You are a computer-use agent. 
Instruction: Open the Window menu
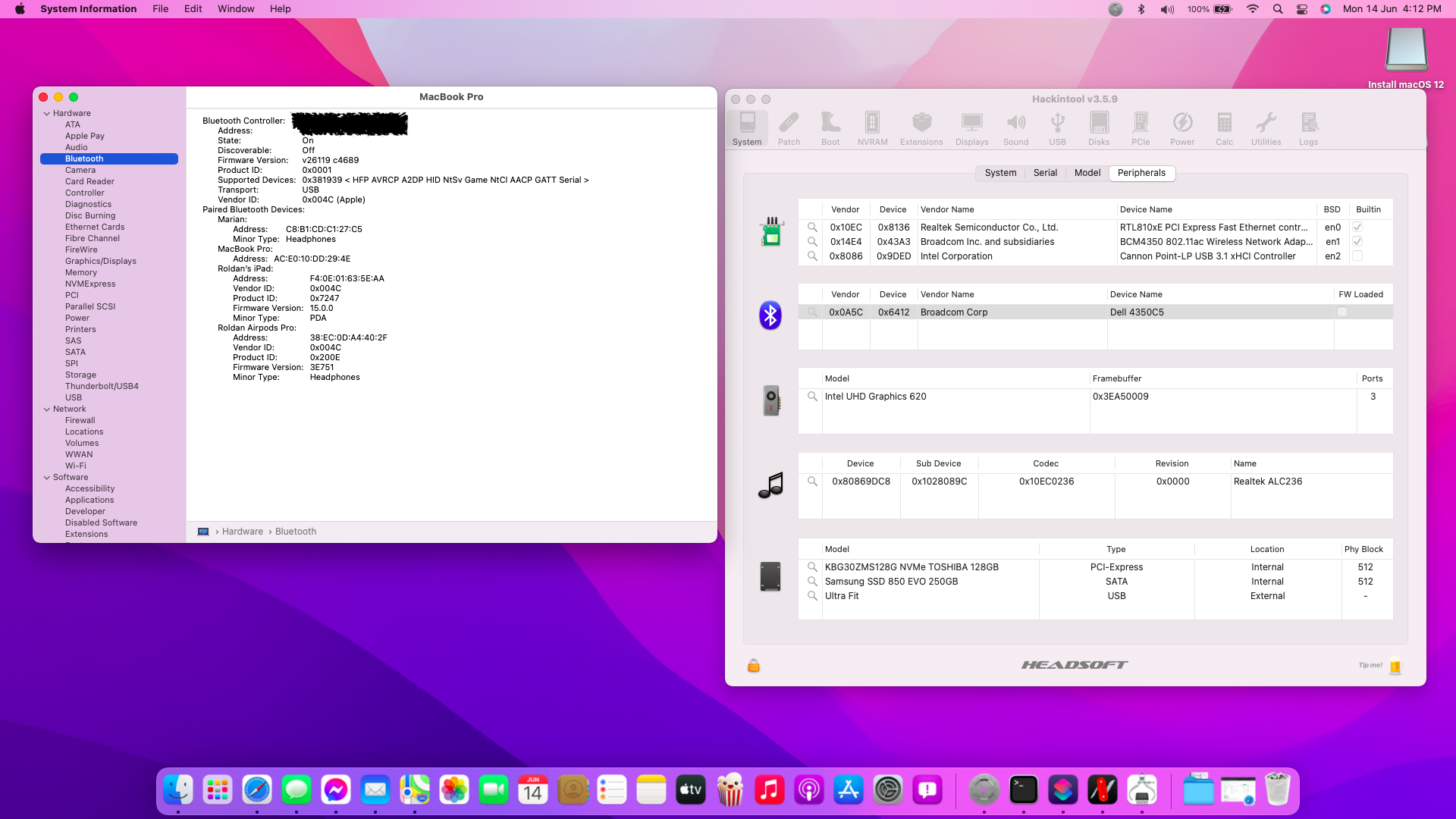236,9
